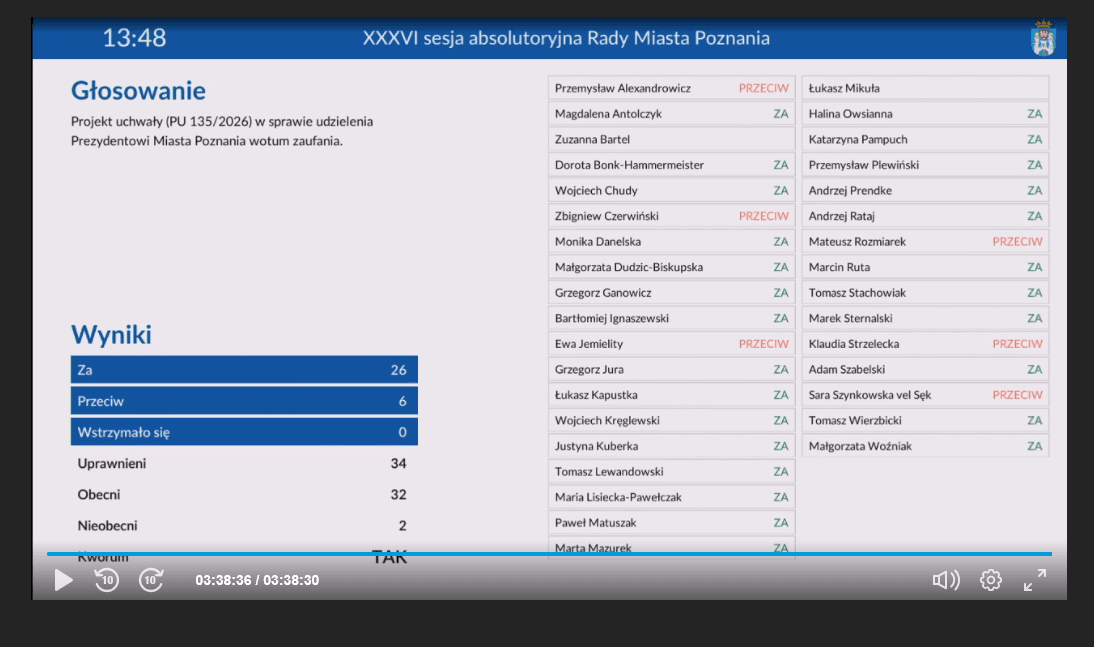The image size is (1094, 647).
Task: Click Wojciech Chudy's row
Action: click(x=671, y=191)
